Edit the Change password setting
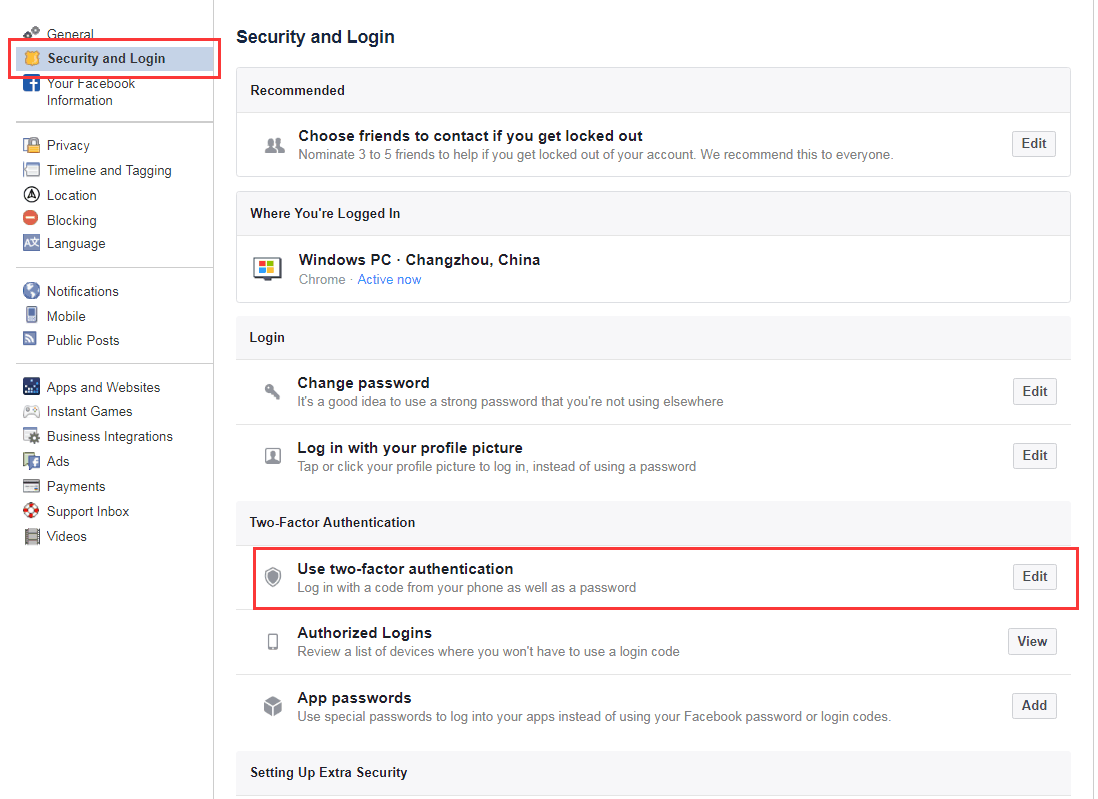The image size is (1098, 799). tap(1034, 391)
